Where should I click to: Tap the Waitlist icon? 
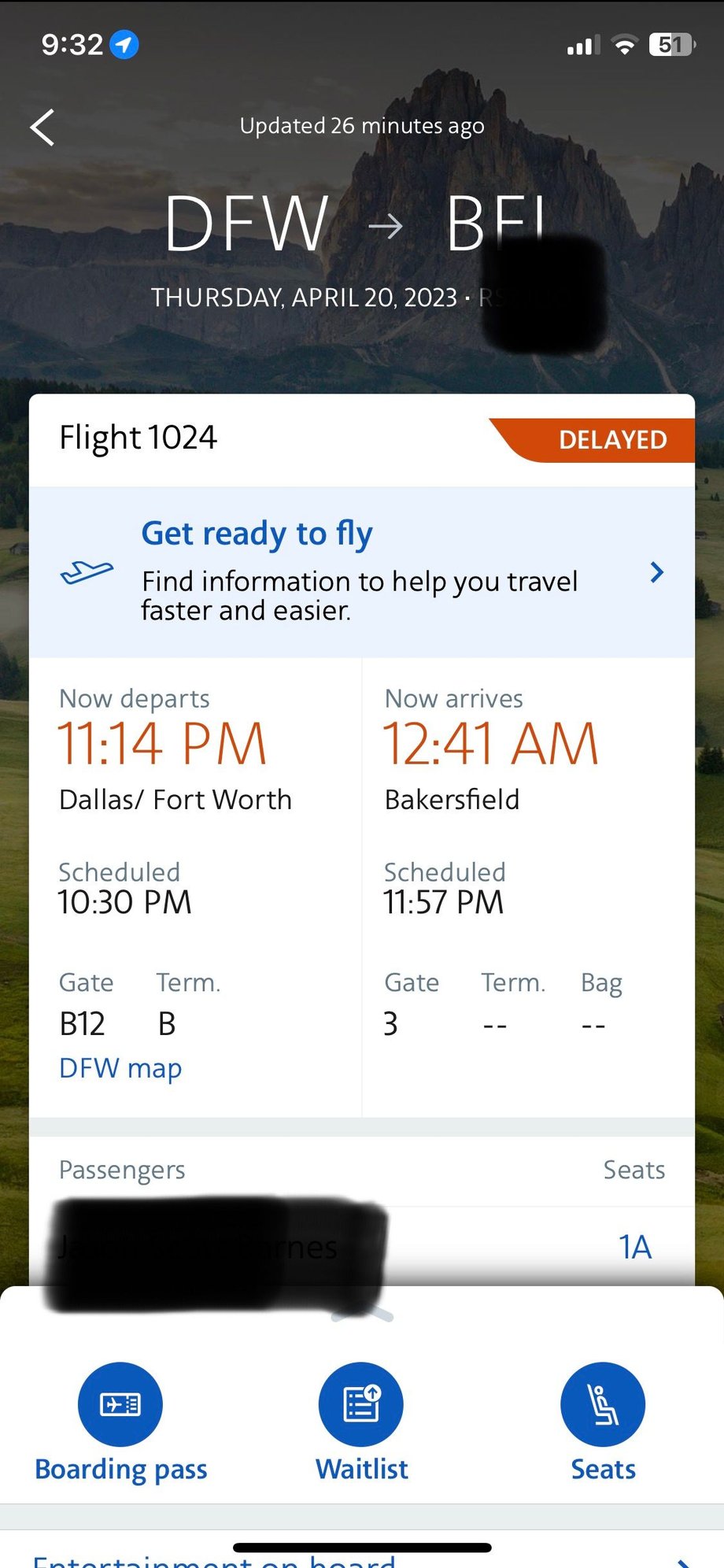[361, 1404]
